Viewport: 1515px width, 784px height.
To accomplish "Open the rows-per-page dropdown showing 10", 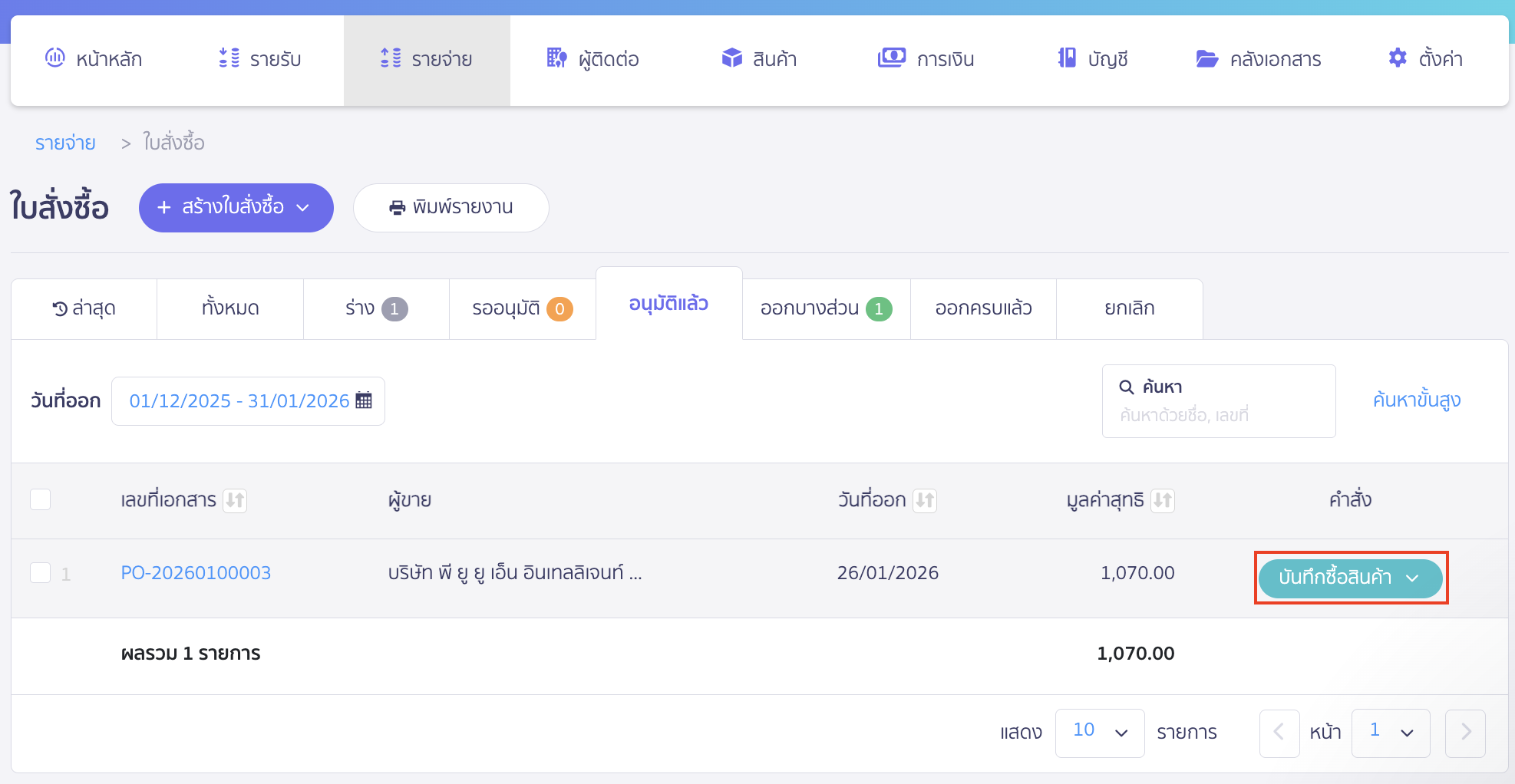I will (1099, 733).
